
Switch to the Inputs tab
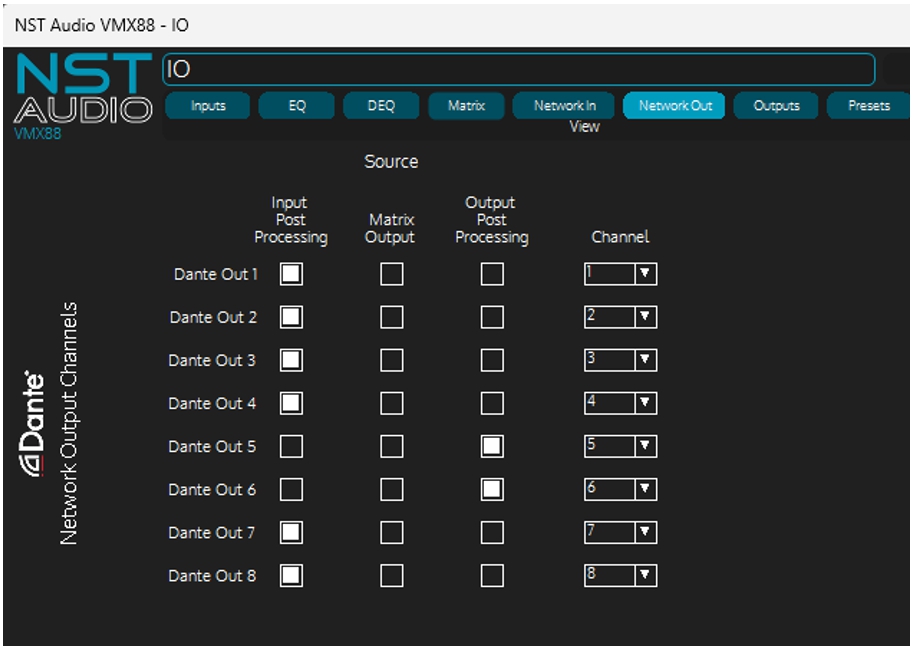(207, 106)
